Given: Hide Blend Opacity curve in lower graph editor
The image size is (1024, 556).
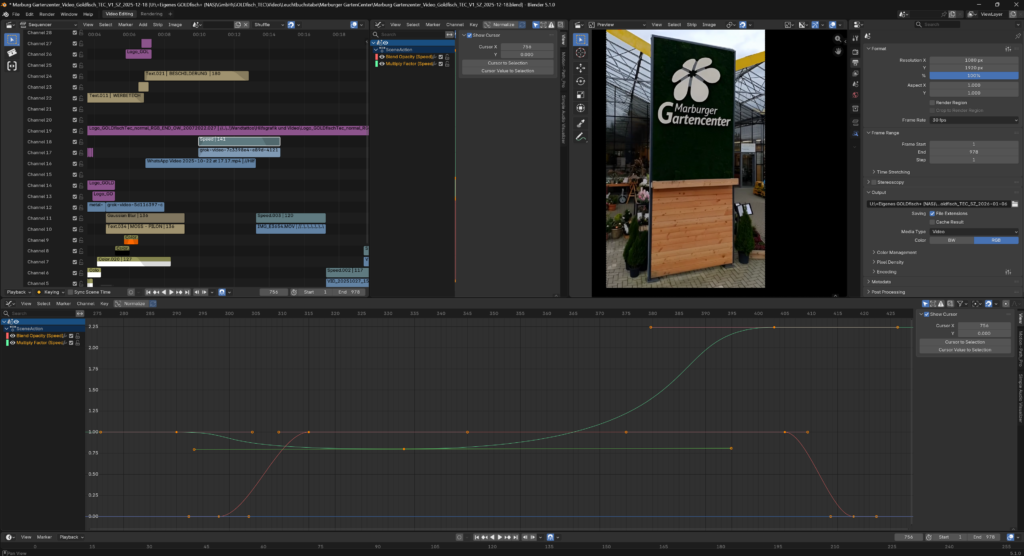Looking at the screenshot, I should tap(12, 336).
